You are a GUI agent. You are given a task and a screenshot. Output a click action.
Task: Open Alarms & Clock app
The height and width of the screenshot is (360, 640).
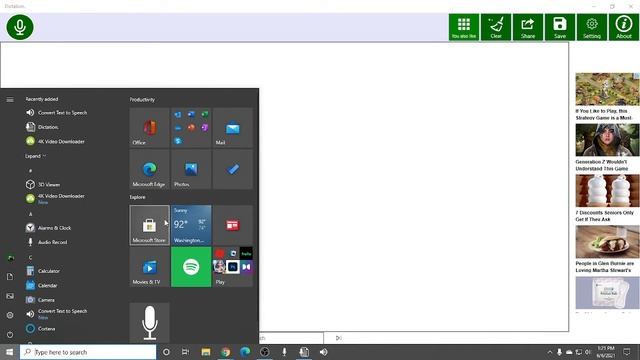coord(49,228)
